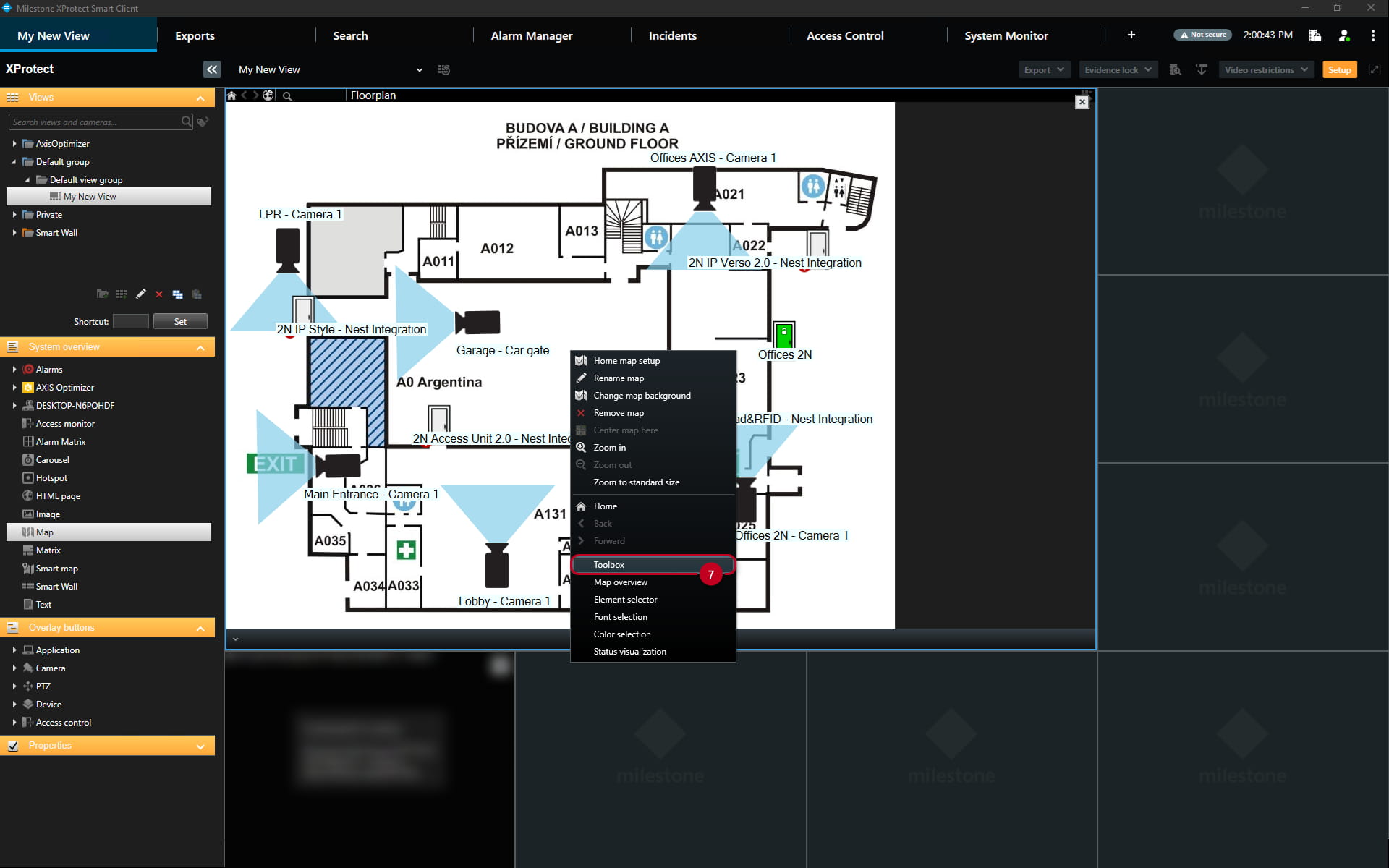Collapse the sidebar with the double-arrow icon

click(x=211, y=69)
